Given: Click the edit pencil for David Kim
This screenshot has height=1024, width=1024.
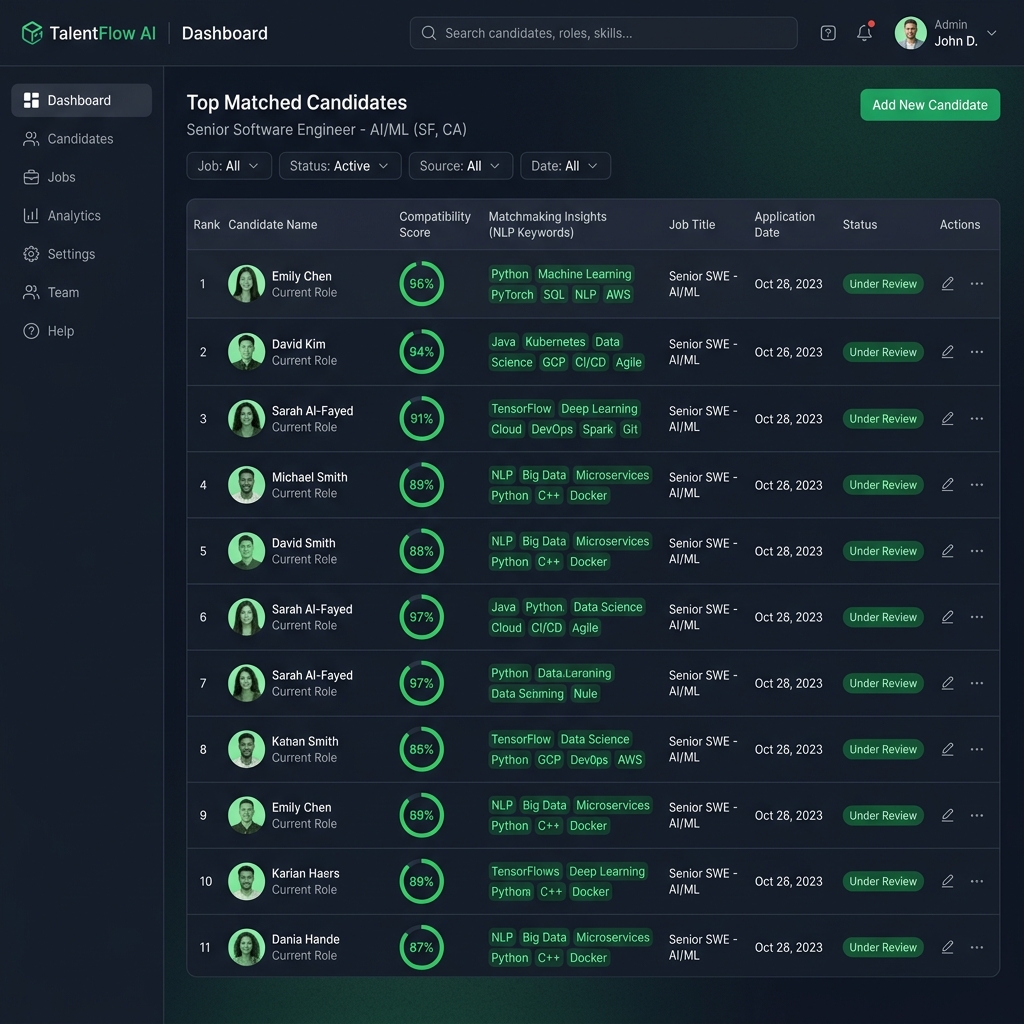Looking at the screenshot, I should (x=948, y=352).
